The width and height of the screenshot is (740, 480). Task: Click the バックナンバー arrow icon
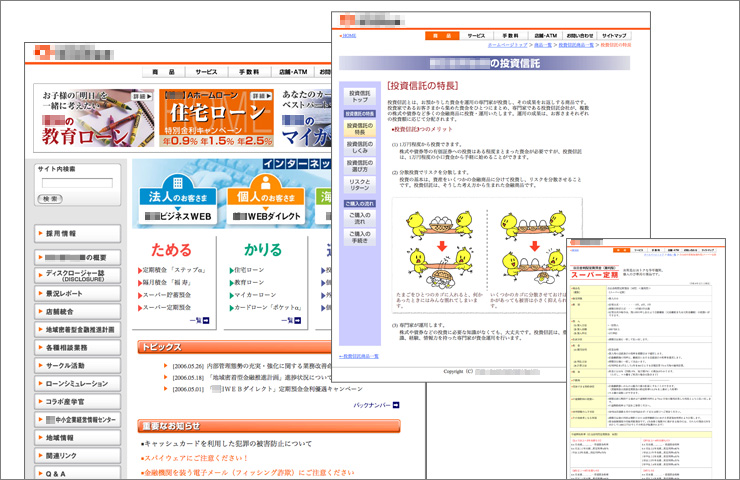pos(396,405)
